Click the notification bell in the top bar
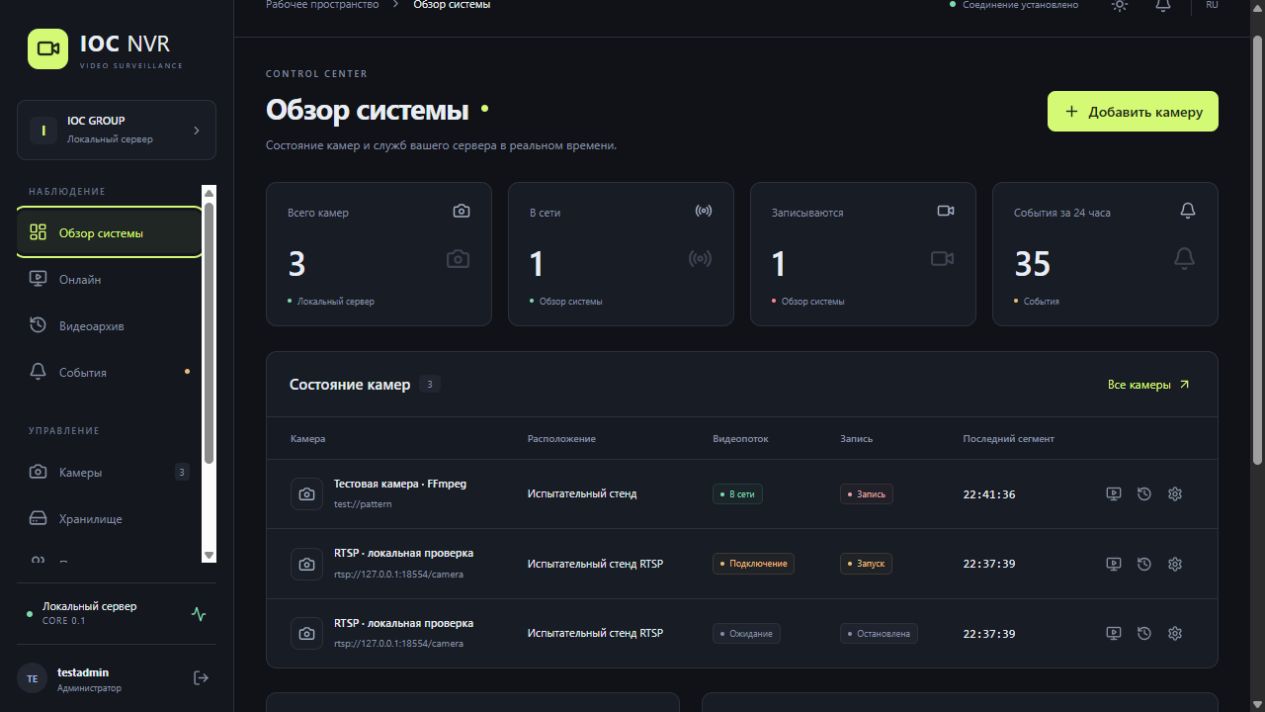 (x=1163, y=6)
